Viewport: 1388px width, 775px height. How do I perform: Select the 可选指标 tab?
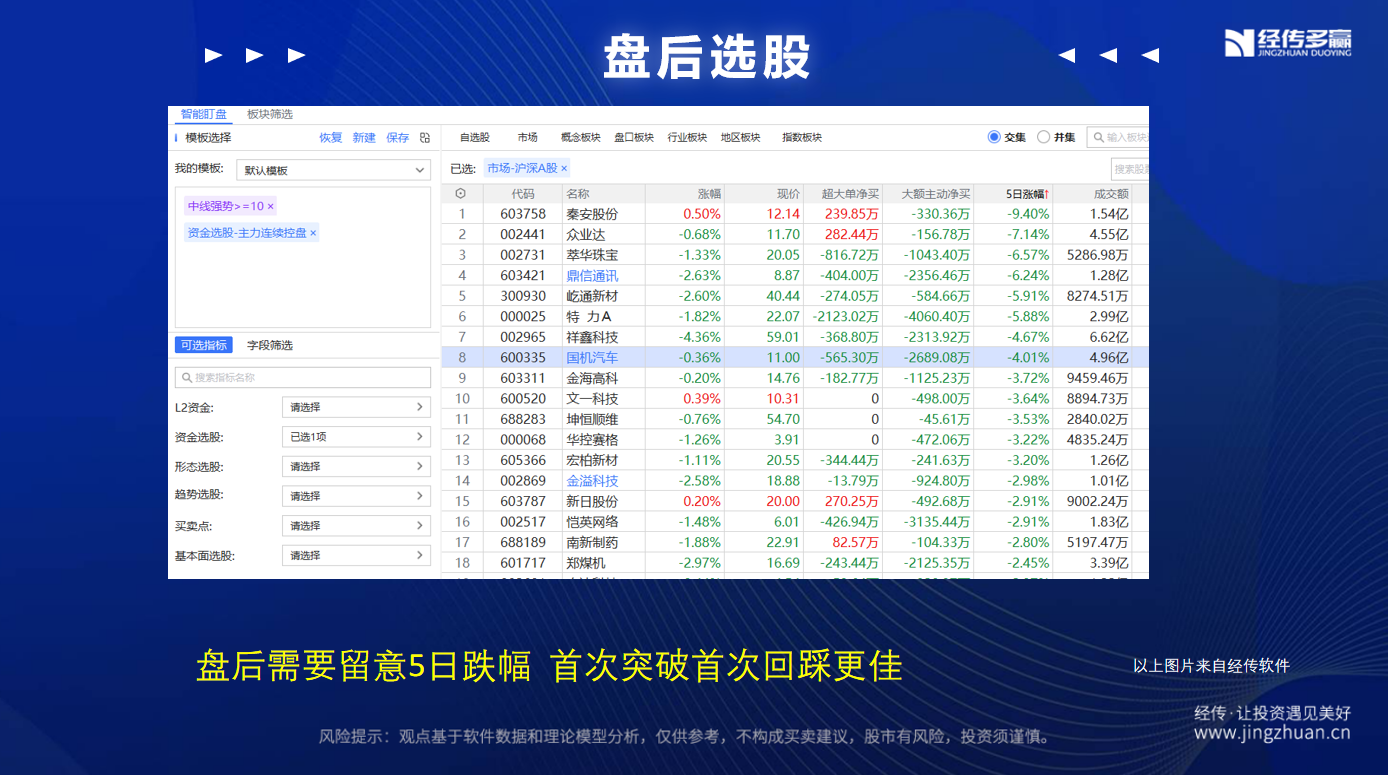click(204, 345)
